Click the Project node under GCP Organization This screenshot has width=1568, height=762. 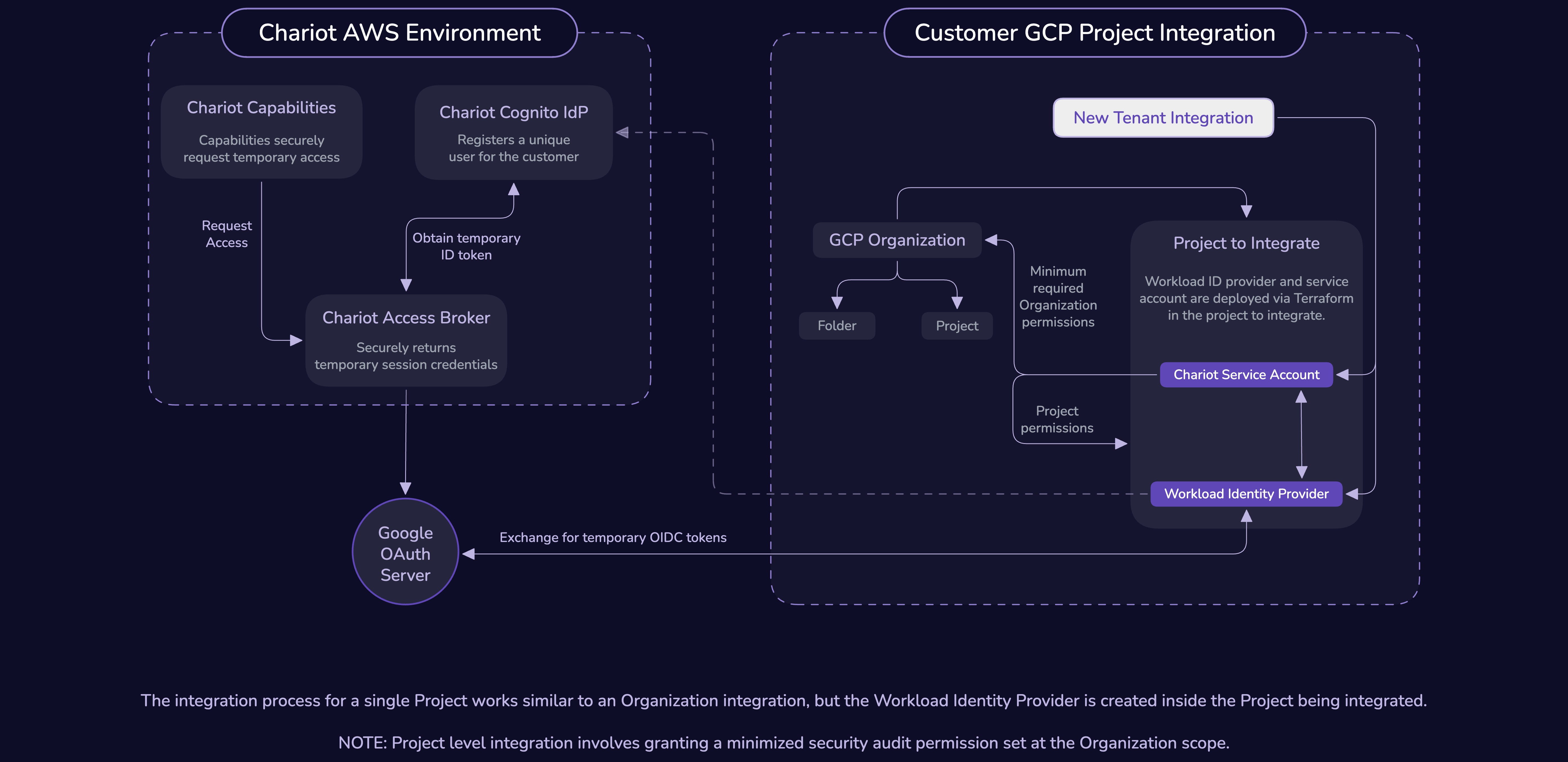[957, 326]
